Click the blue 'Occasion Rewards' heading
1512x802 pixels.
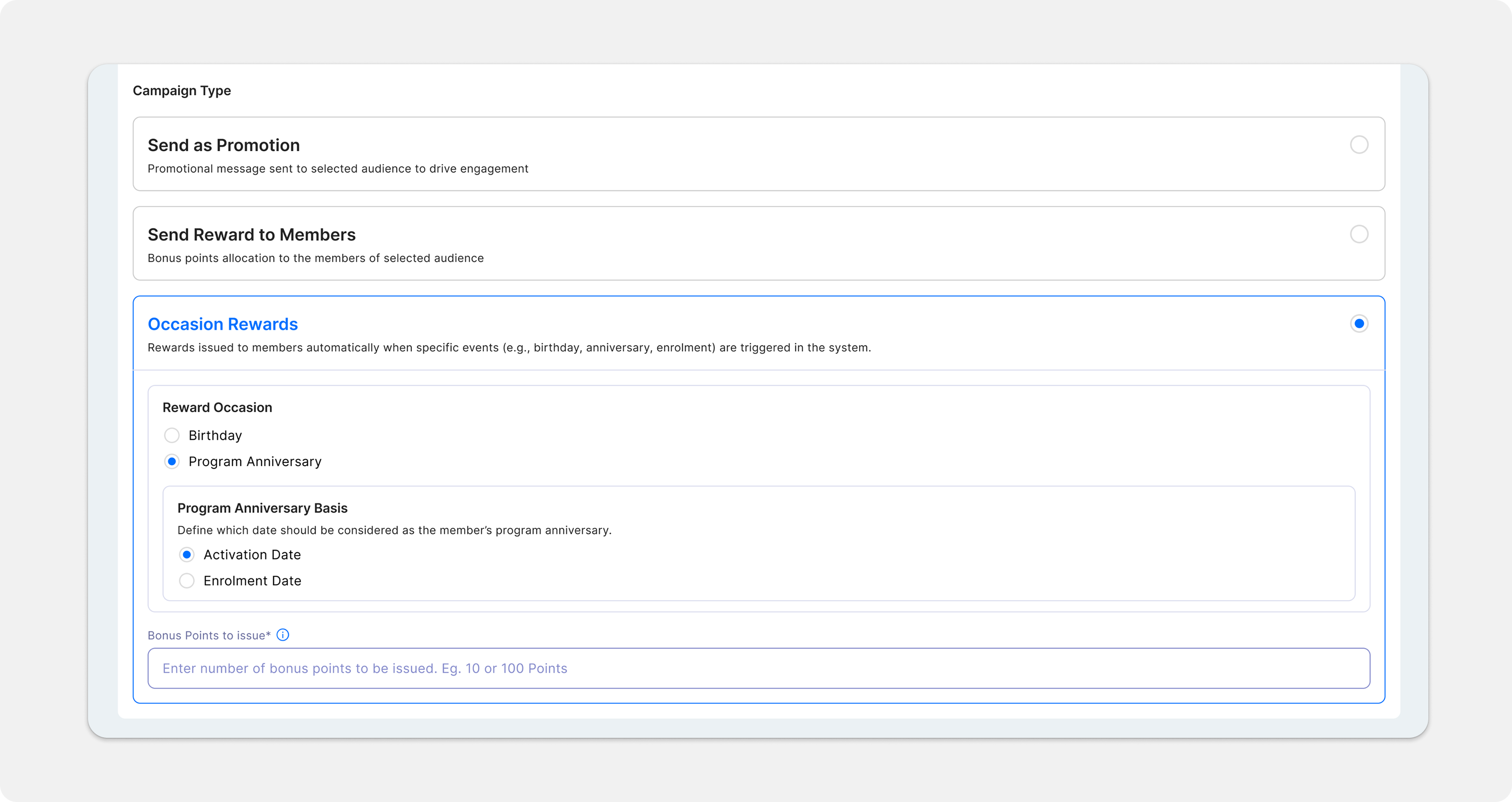(223, 324)
